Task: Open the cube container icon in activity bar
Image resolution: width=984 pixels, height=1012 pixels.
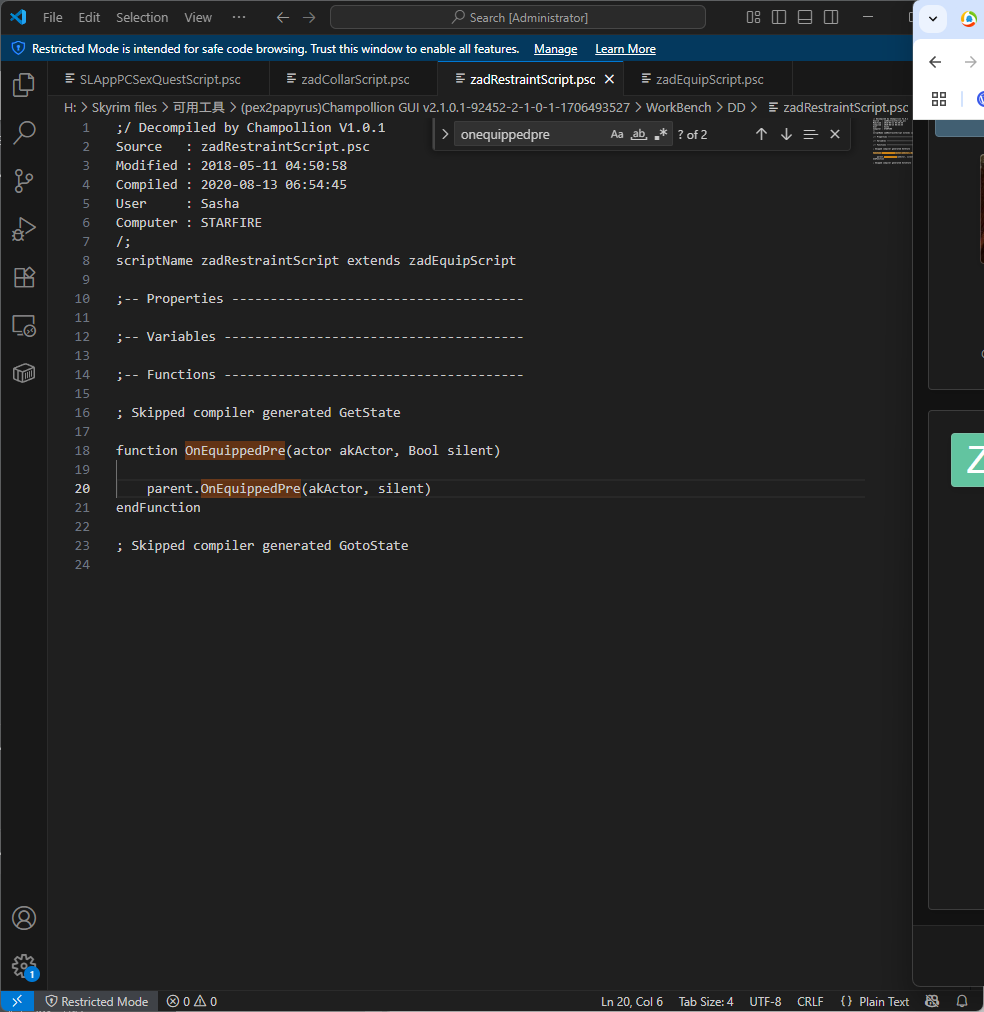Action: coord(24,373)
